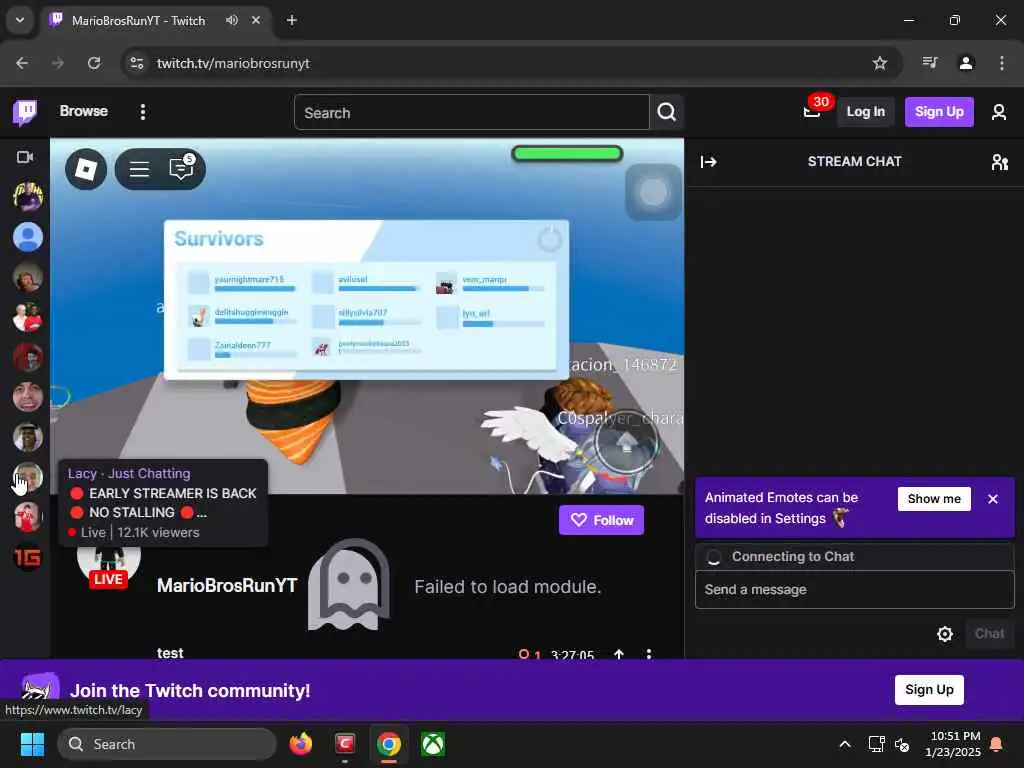Open the Chrome three-dot menu
Viewport: 1024px width, 768px height.
[1002, 63]
